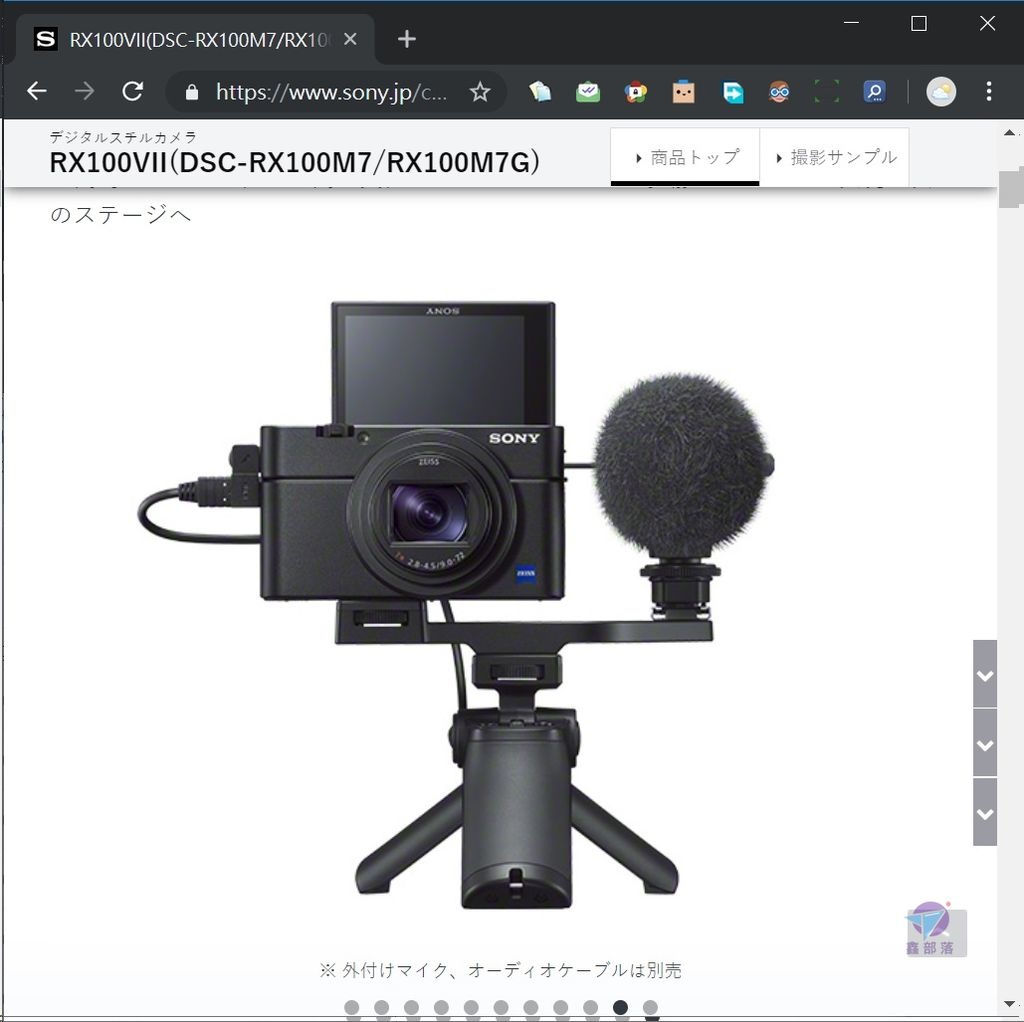
Task: Close the RX100VII browser tab
Action: coord(350,39)
